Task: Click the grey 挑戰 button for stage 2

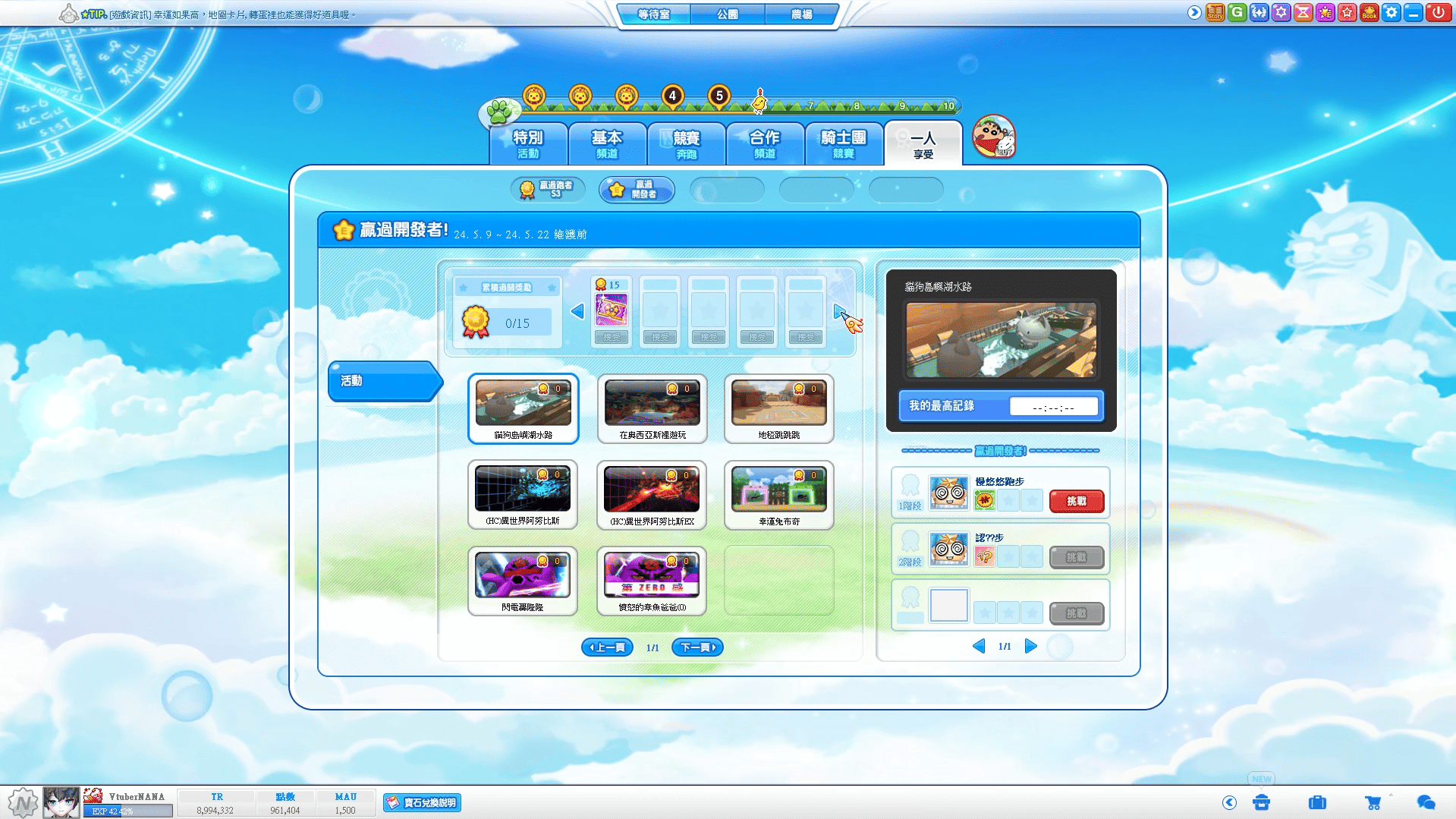Action: (1077, 557)
